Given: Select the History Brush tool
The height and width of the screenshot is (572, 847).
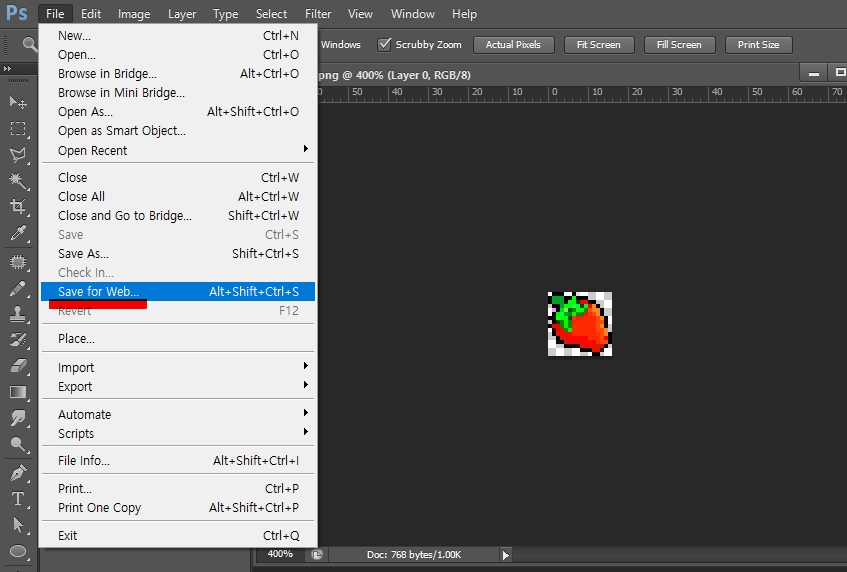Looking at the screenshot, I should (x=18, y=339).
